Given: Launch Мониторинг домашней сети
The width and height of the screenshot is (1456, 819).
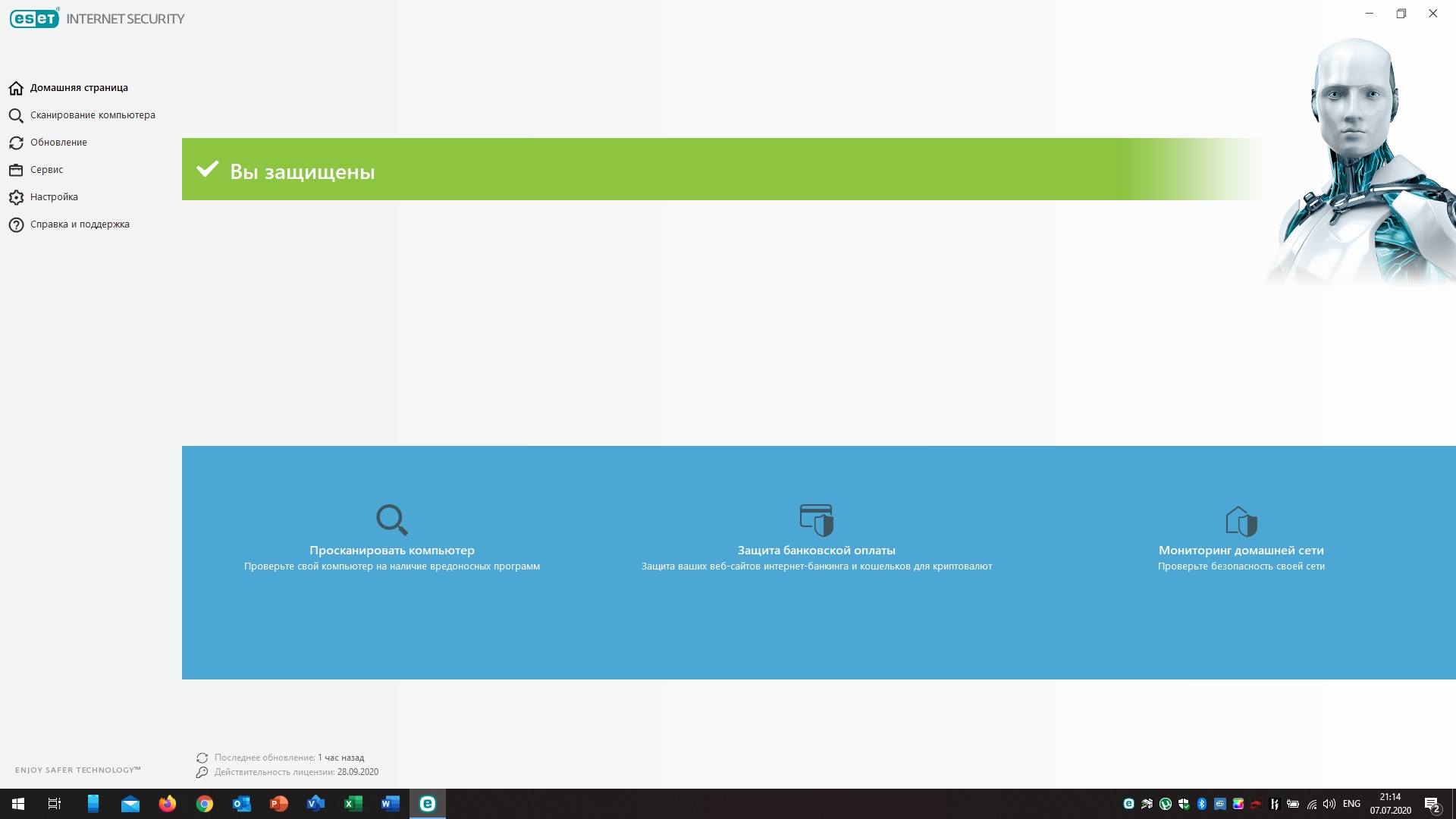Looking at the screenshot, I should click(1241, 551).
